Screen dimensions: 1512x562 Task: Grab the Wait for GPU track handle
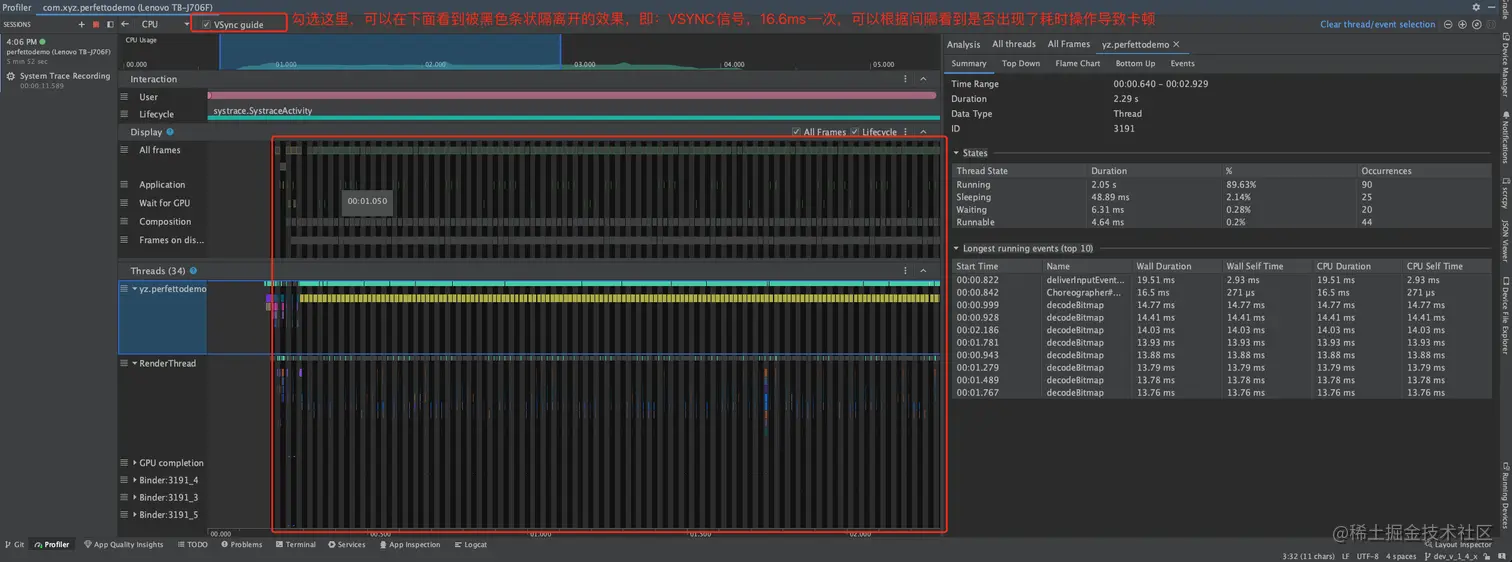pos(124,203)
